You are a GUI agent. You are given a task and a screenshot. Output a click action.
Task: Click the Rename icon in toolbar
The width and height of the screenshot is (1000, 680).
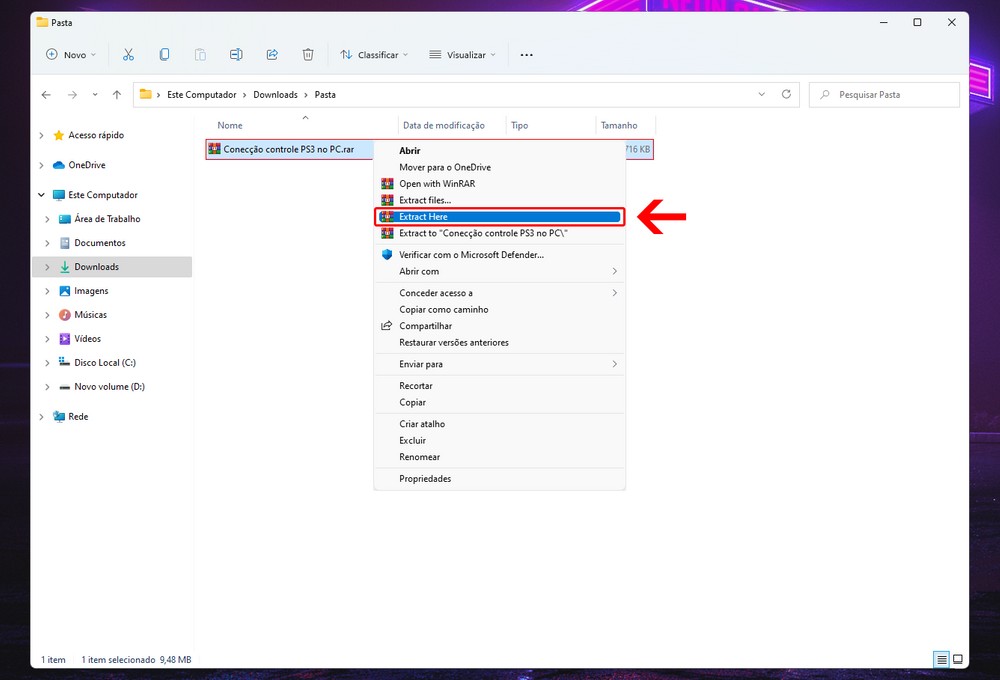[236, 55]
